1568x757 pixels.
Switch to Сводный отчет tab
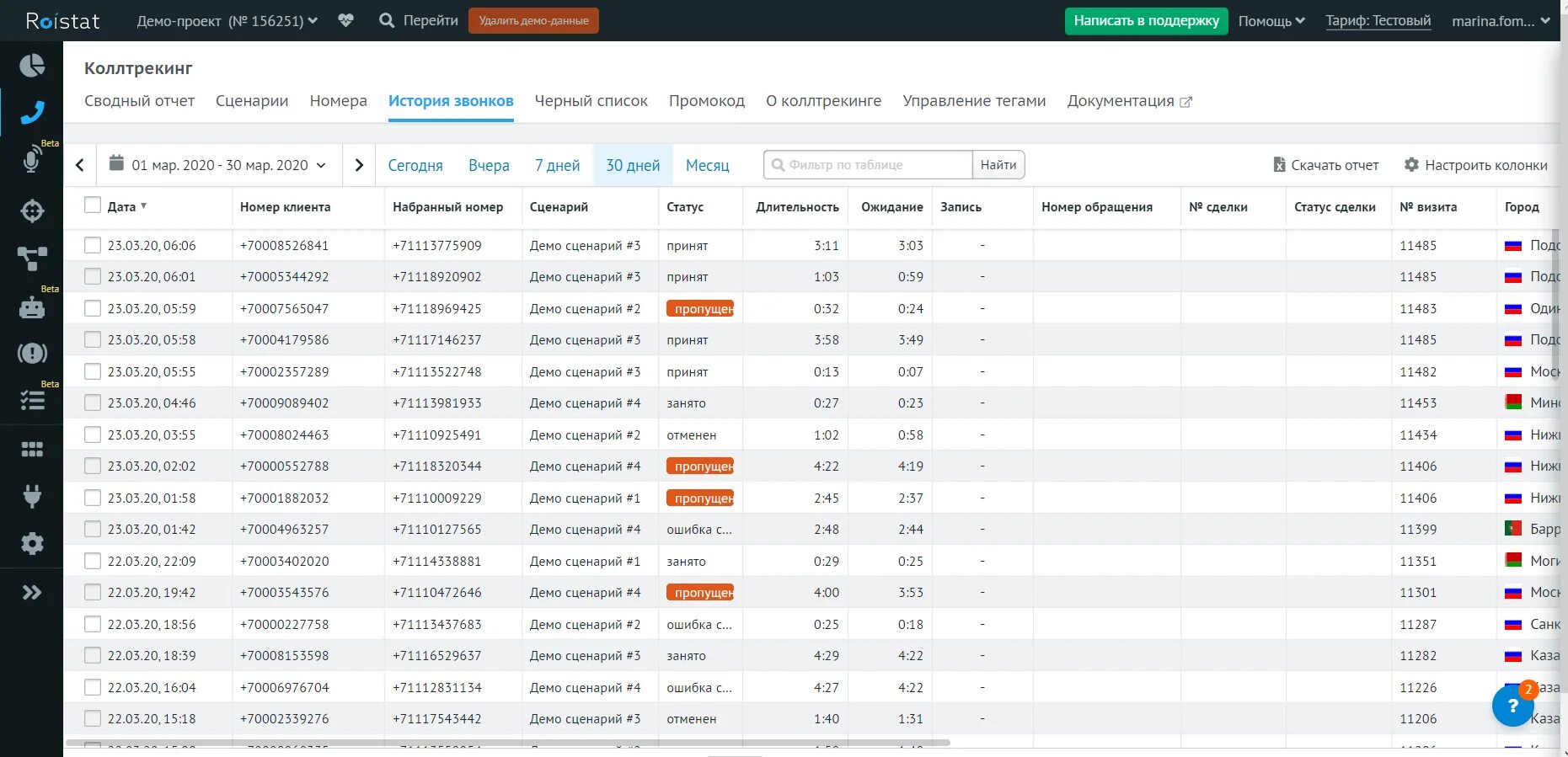click(x=139, y=101)
